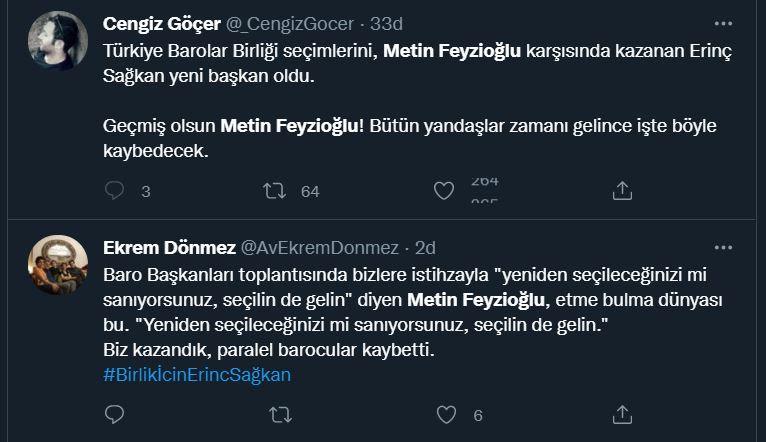The image size is (766, 442).
Task: Open more options for Cengiz Göçer's tweet
Action: pyautogui.click(x=722, y=23)
